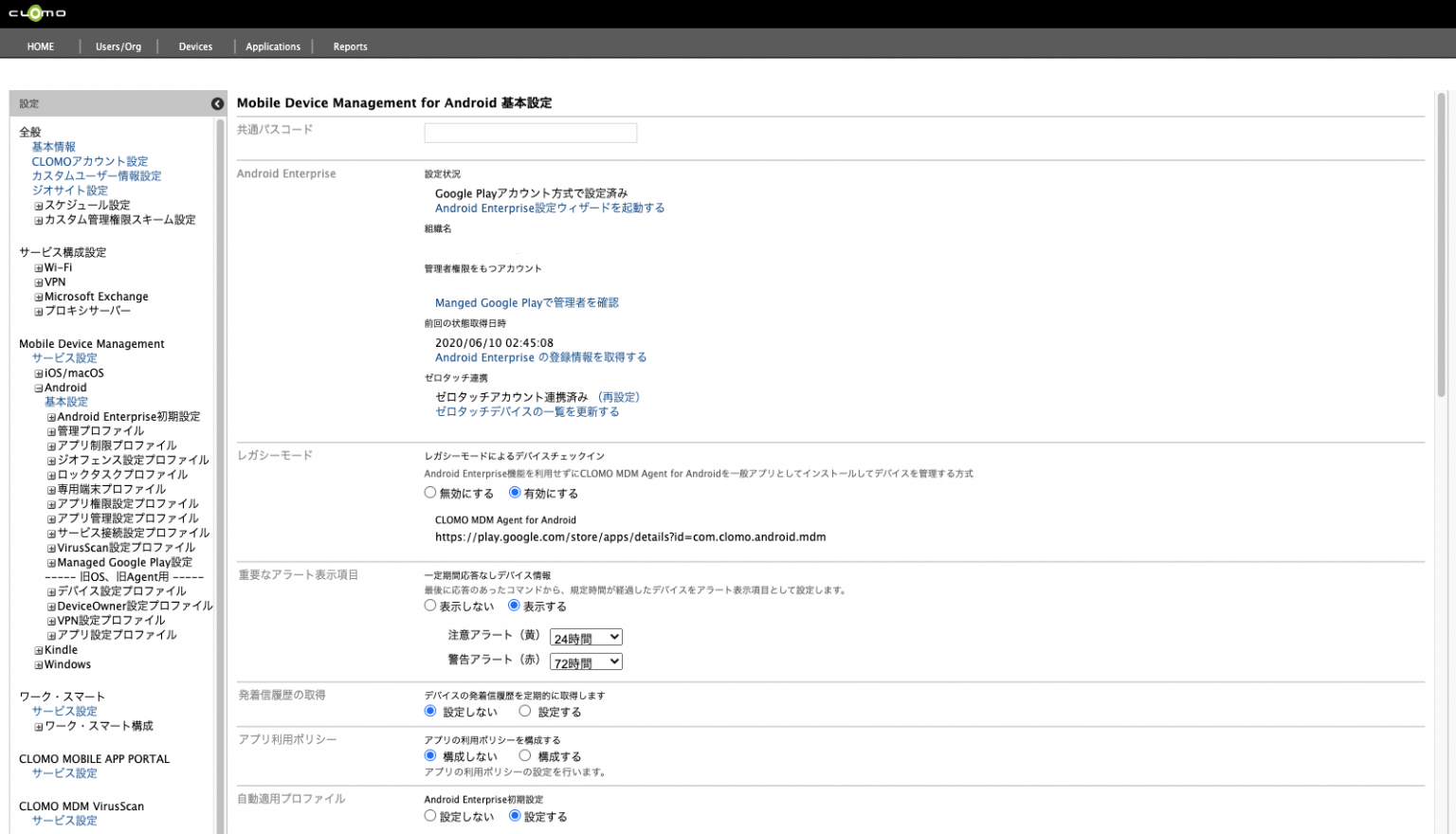The image size is (1456, 834).
Task: Open 警告アラート（赤）72時間 dropdown
Action: [586, 662]
